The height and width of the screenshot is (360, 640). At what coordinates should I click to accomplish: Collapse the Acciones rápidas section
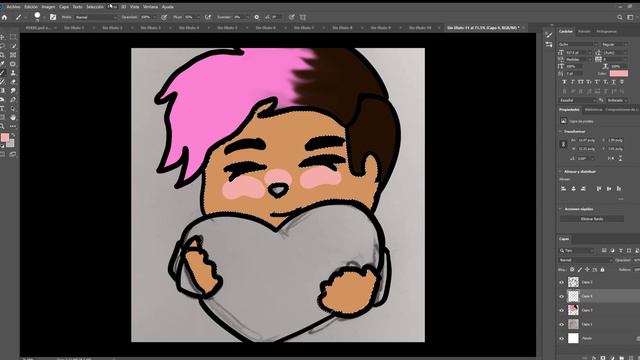coord(560,209)
